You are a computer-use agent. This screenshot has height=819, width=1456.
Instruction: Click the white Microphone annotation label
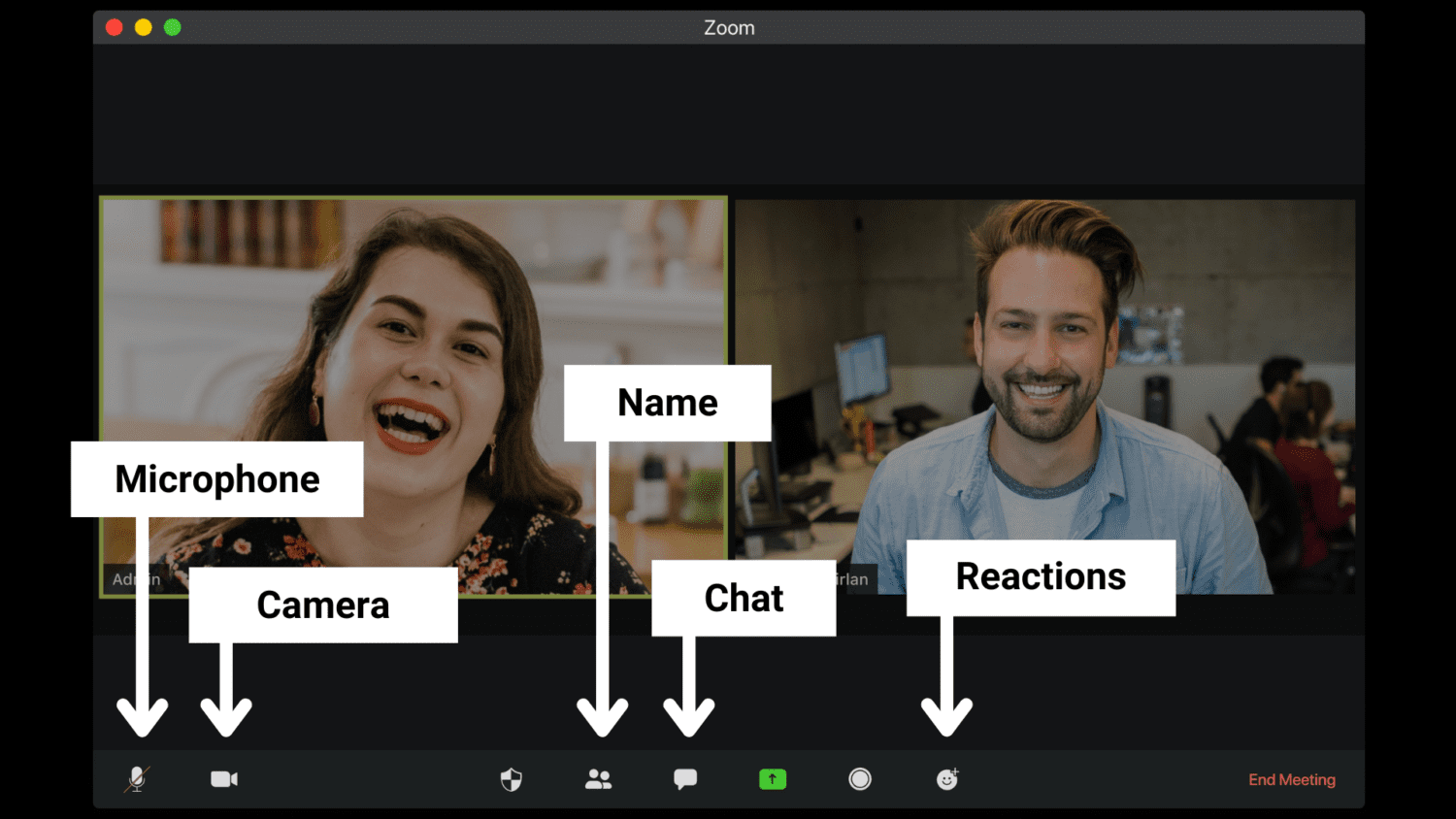pos(217,479)
